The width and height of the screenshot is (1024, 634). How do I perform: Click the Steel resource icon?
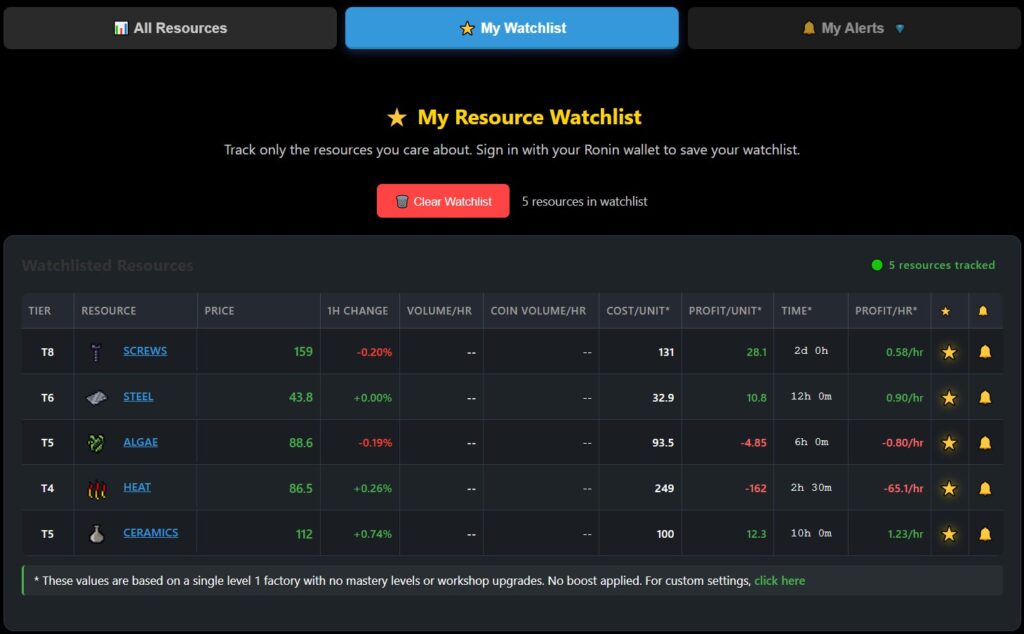pos(96,398)
